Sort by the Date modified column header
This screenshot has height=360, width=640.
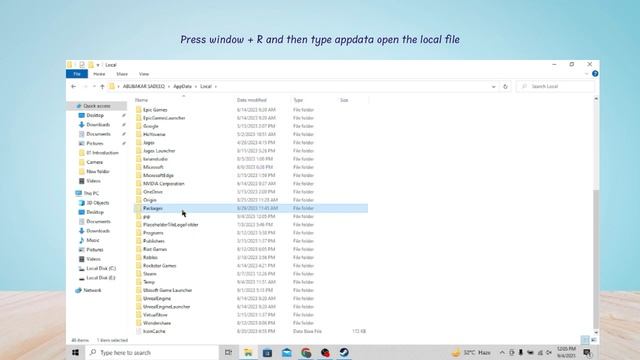[x=252, y=100]
